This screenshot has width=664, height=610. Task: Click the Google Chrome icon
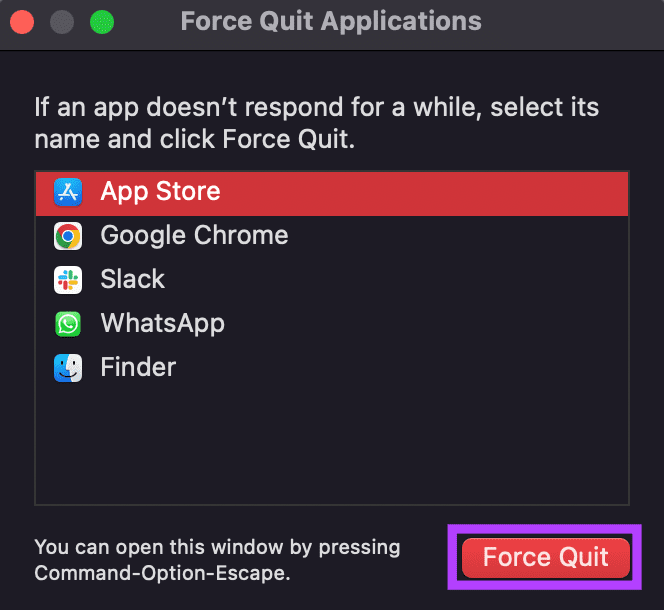[68, 236]
